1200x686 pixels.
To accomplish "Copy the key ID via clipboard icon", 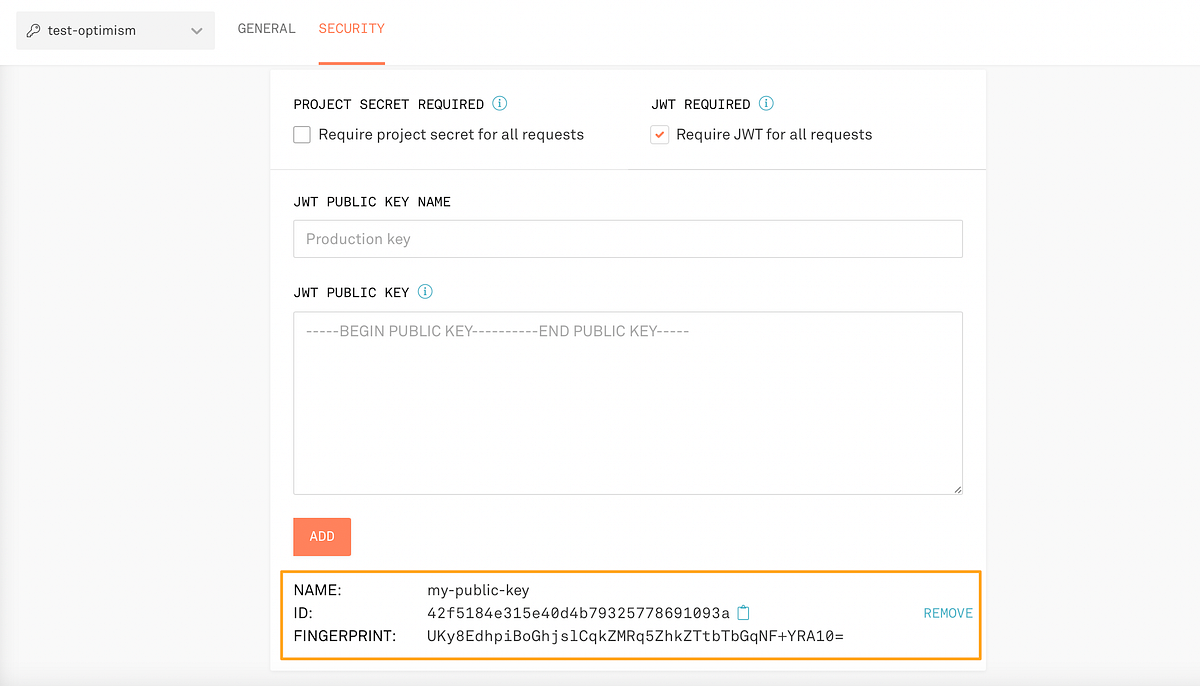I will pos(743,613).
